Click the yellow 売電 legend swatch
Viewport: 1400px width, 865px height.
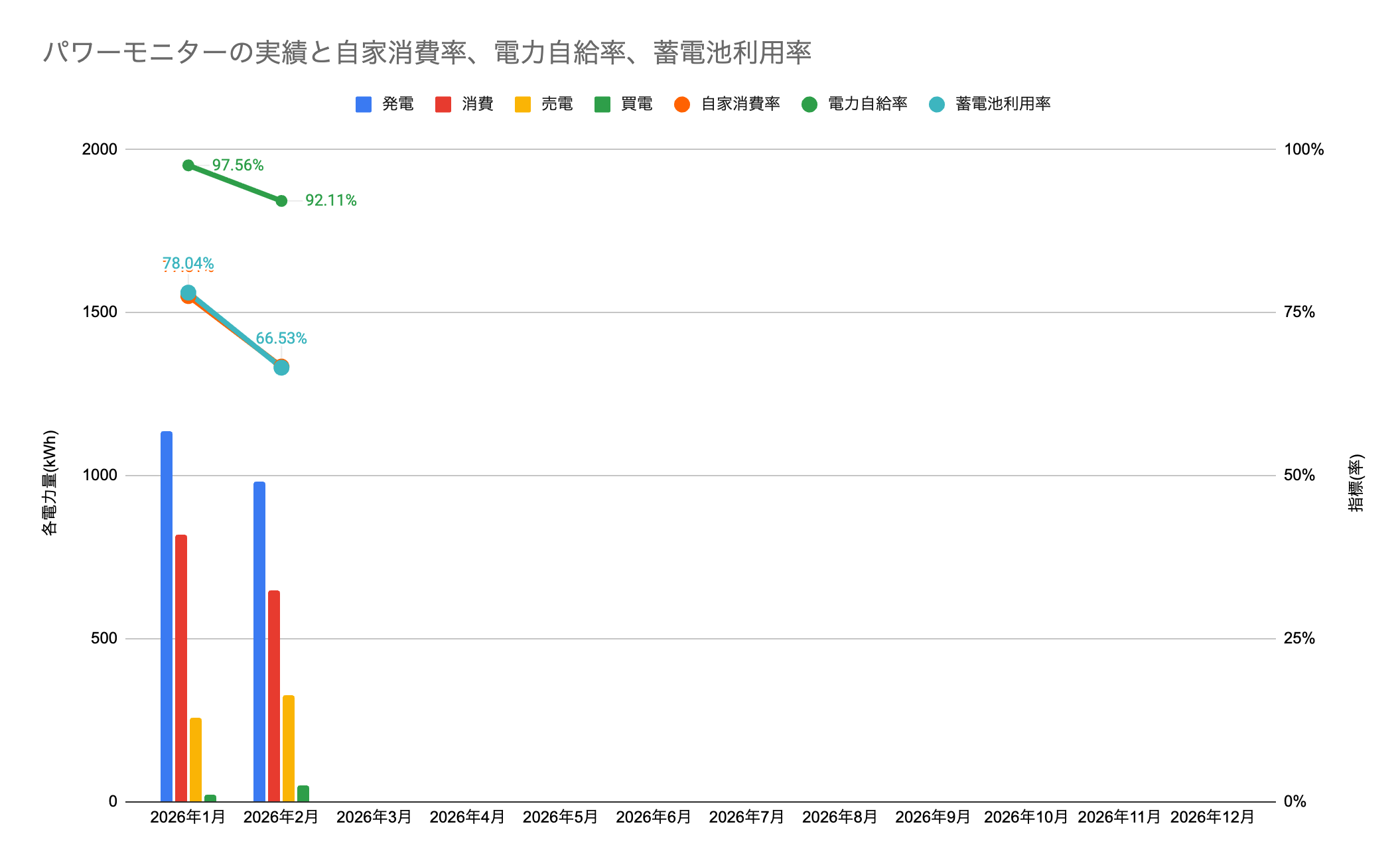(x=522, y=104)
